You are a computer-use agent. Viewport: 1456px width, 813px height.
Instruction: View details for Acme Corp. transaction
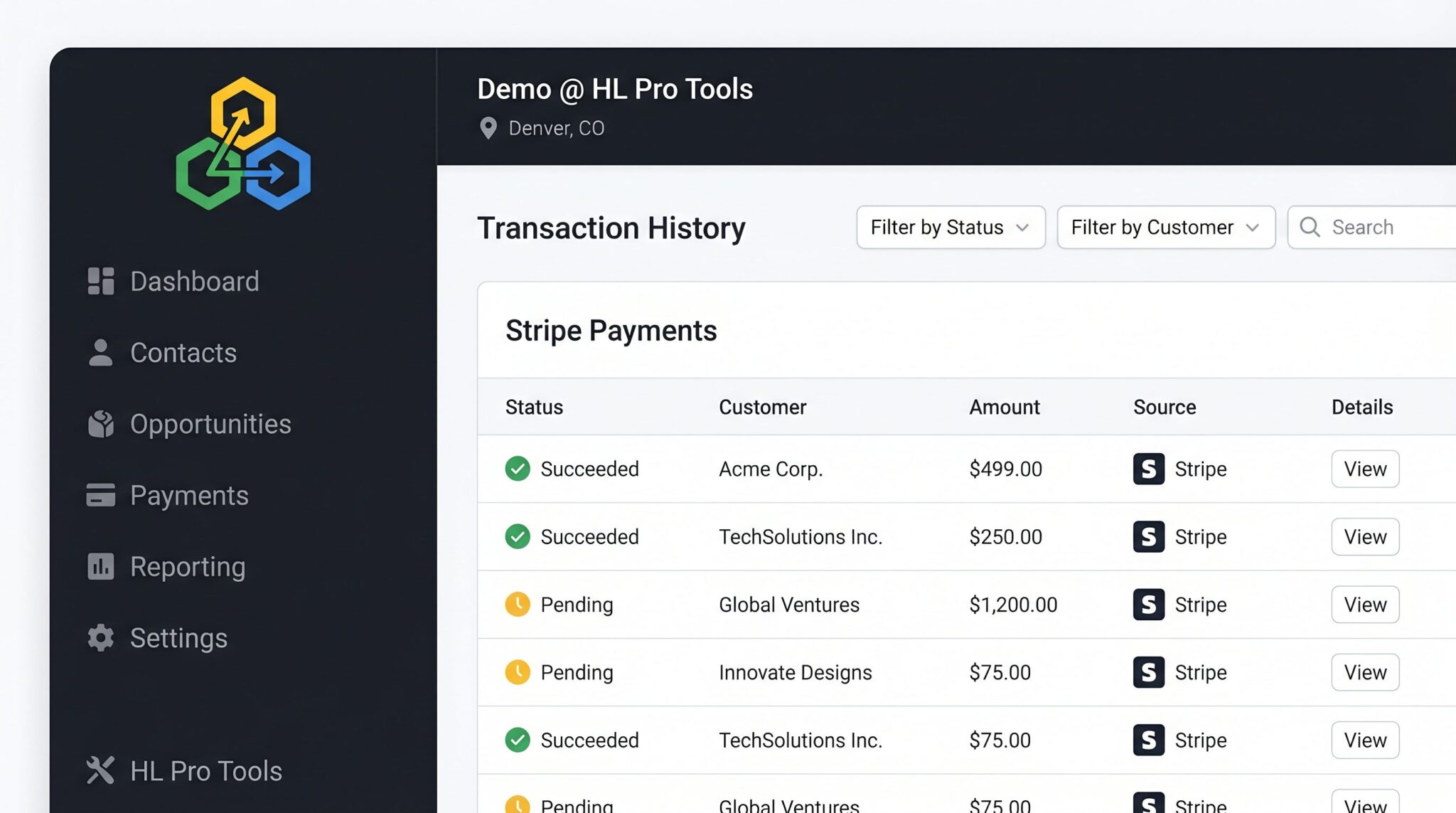[x=1365, y=469]
